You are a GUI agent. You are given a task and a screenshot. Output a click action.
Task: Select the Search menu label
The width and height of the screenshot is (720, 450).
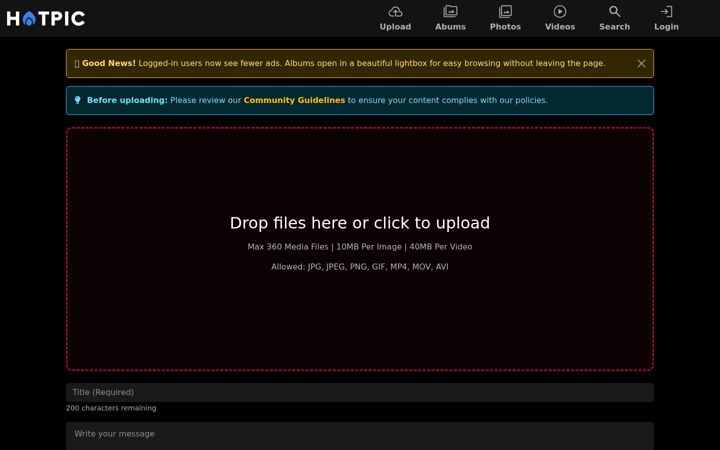tap(614, 27)
